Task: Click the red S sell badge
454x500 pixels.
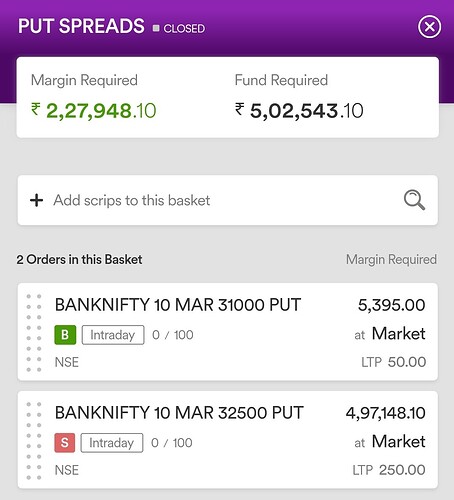Action: [x=65, y=443]
